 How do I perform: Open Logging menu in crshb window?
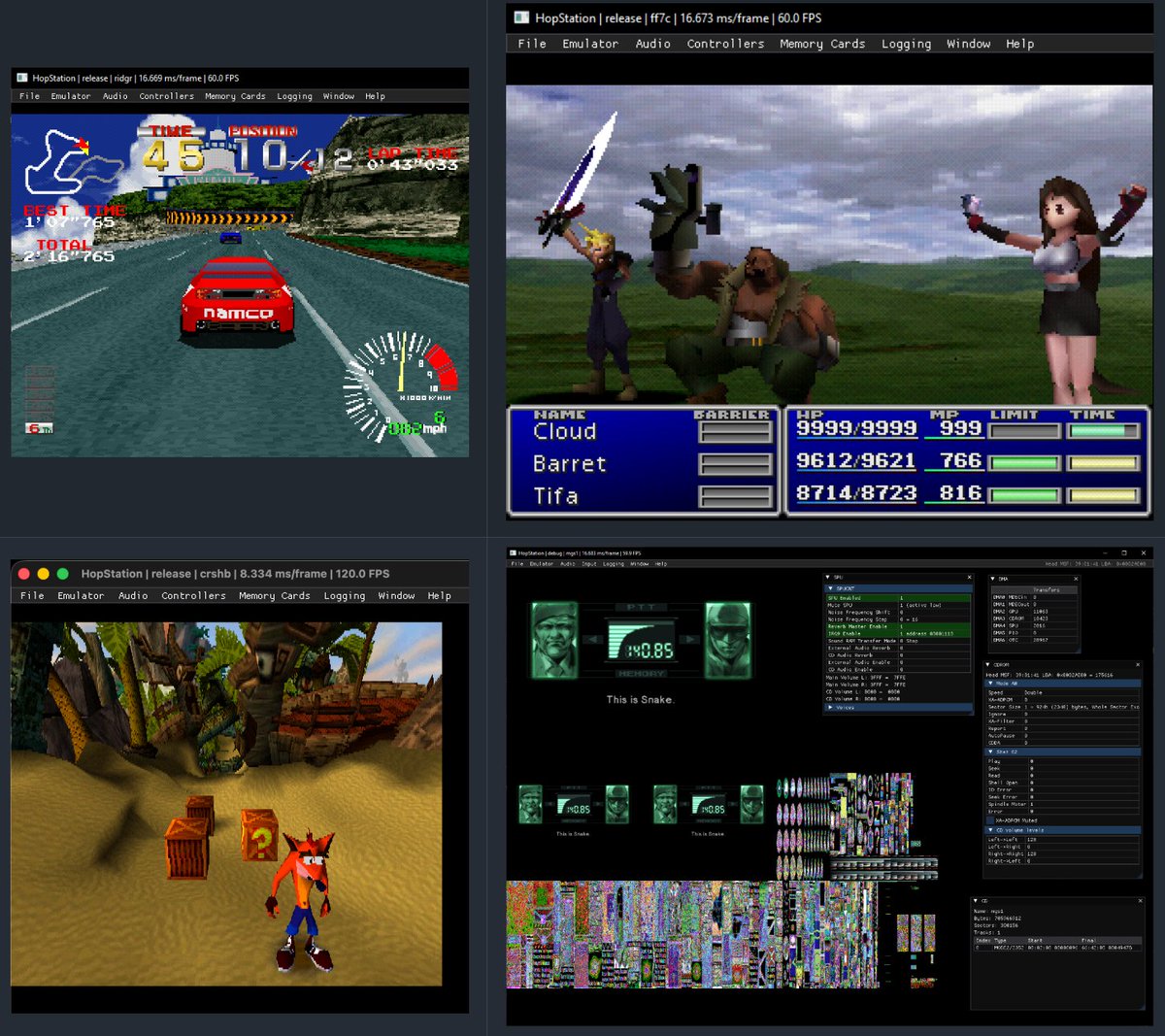(x=345, y=596)
